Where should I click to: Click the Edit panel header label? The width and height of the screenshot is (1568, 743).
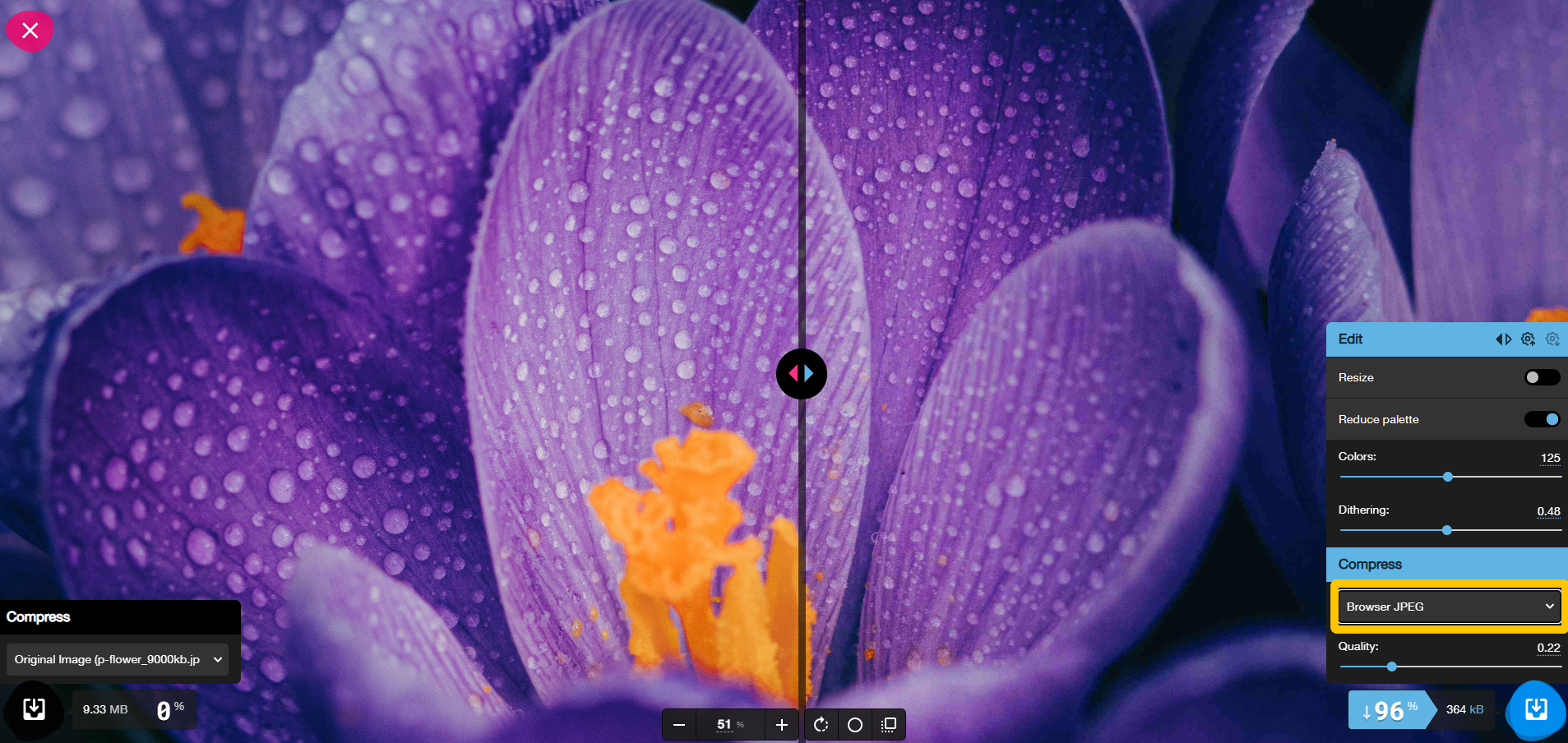[1350, 339]
